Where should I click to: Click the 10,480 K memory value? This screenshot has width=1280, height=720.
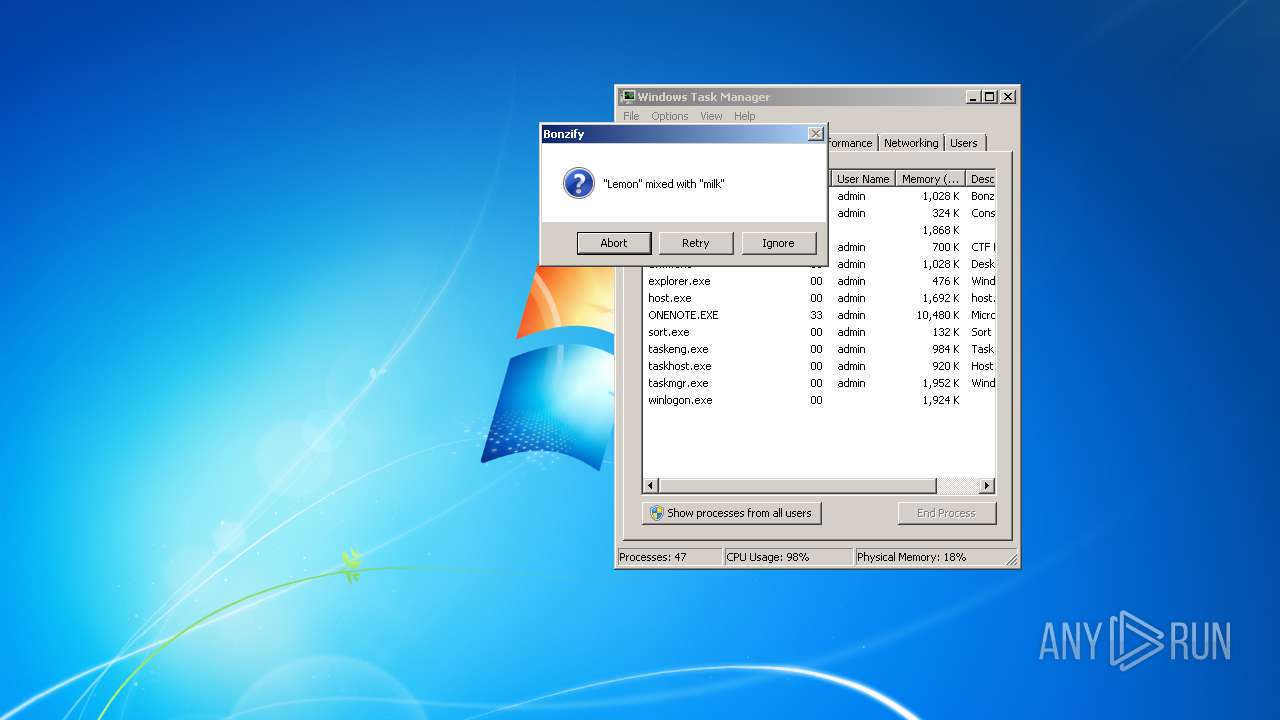point(938,315)
